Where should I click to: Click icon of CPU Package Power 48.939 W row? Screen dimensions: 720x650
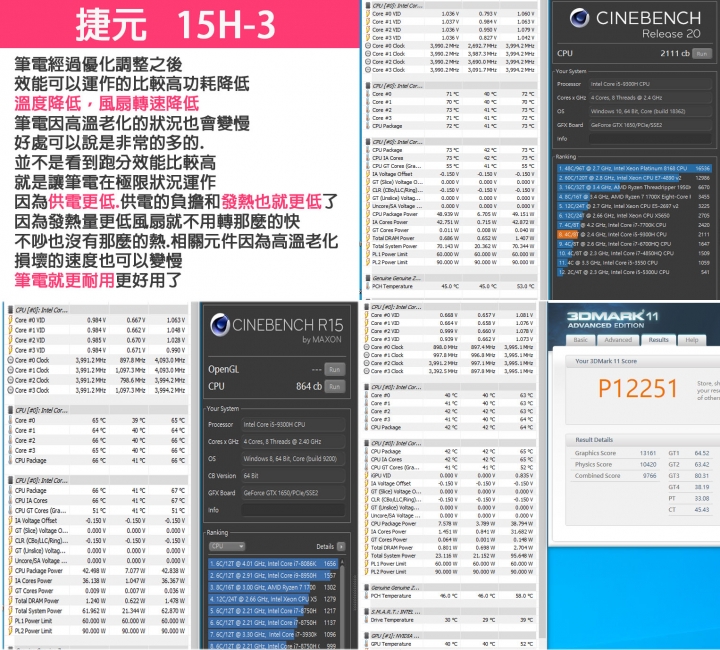tap(368, 214)
